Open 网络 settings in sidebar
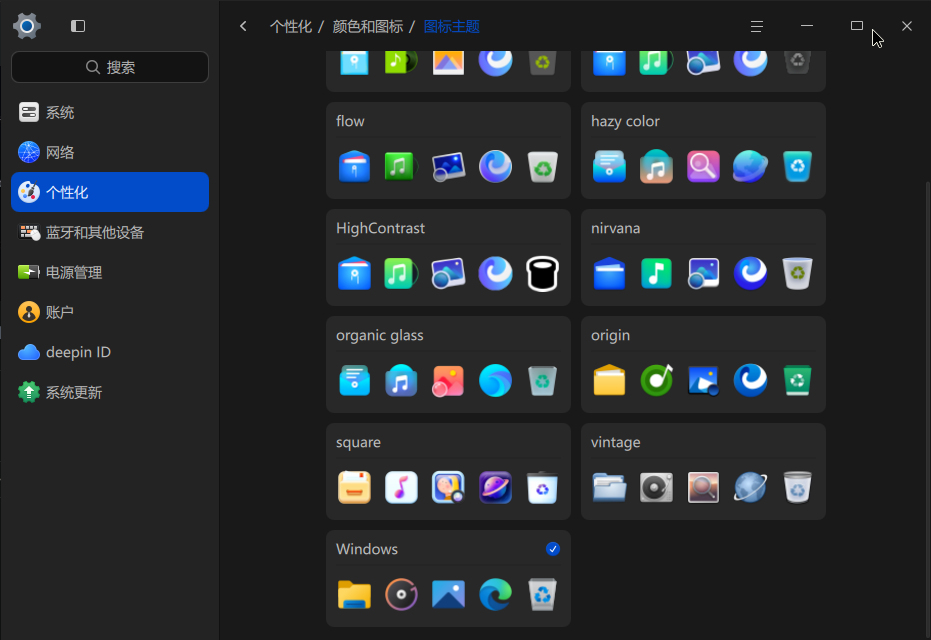931x640 pixels. click(110, 153)
